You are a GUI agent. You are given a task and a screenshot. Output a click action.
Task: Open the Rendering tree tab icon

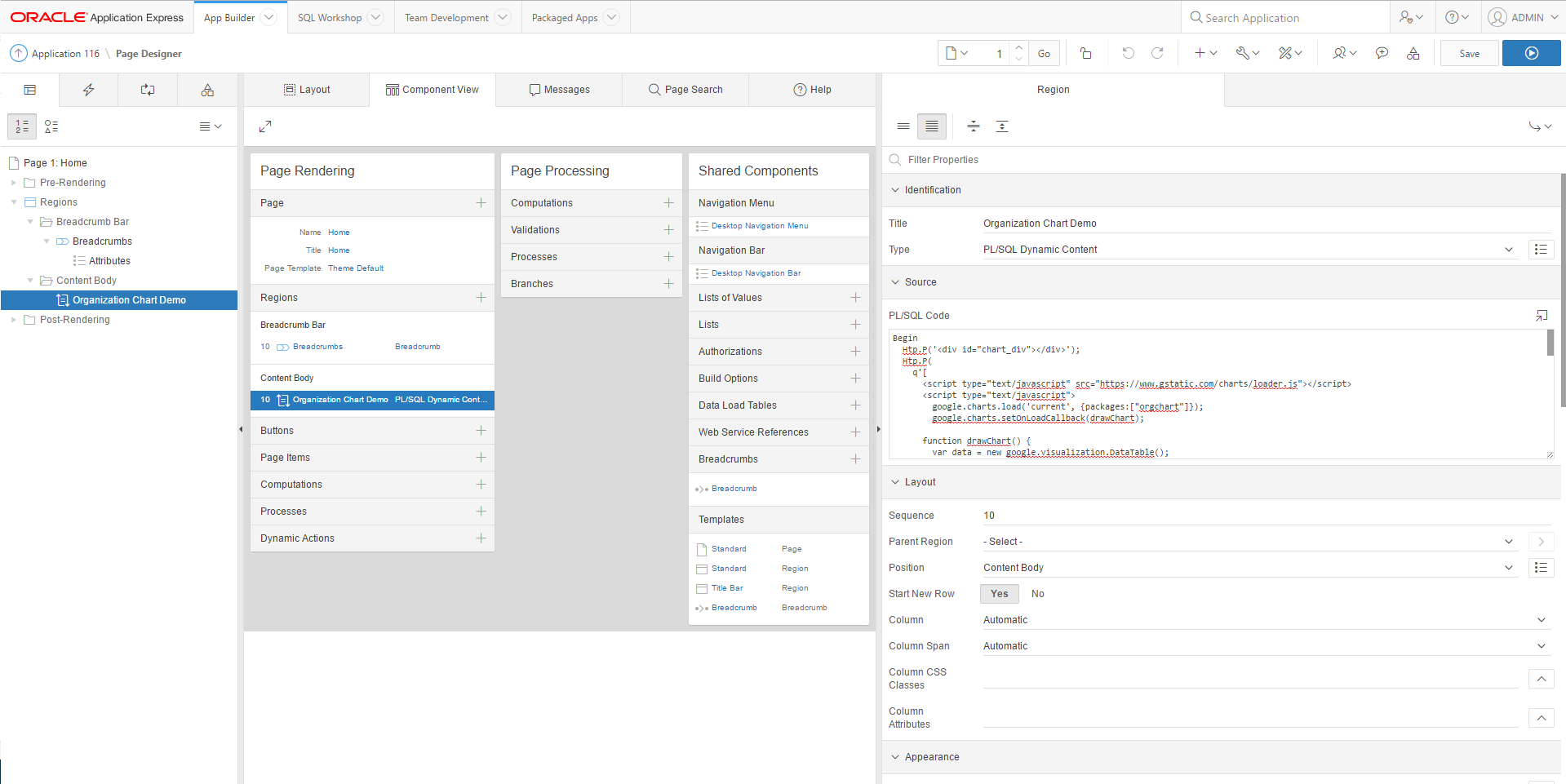point(30,90)
